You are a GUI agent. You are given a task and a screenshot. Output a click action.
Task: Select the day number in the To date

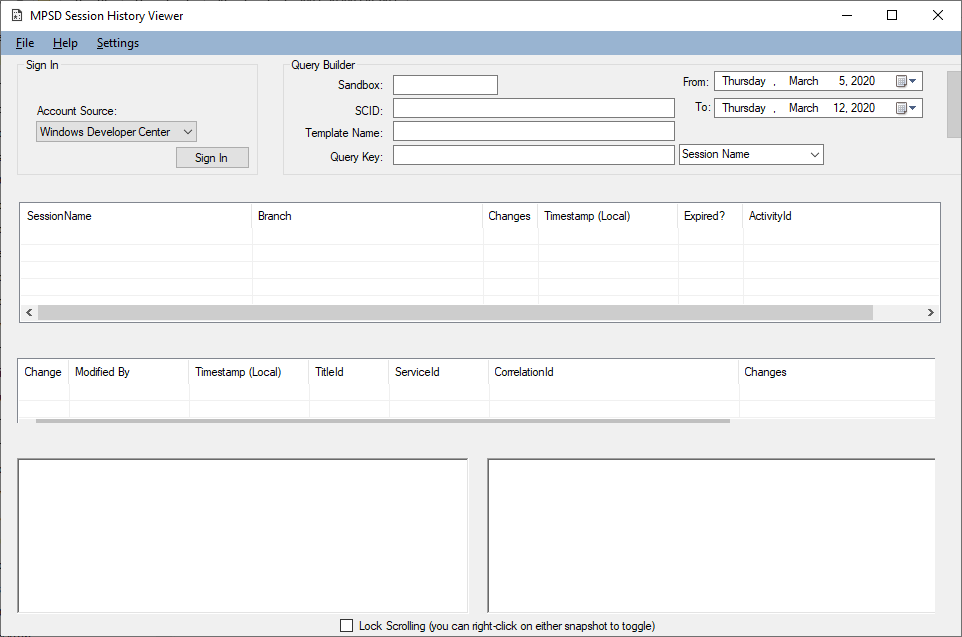coord(839,108)
